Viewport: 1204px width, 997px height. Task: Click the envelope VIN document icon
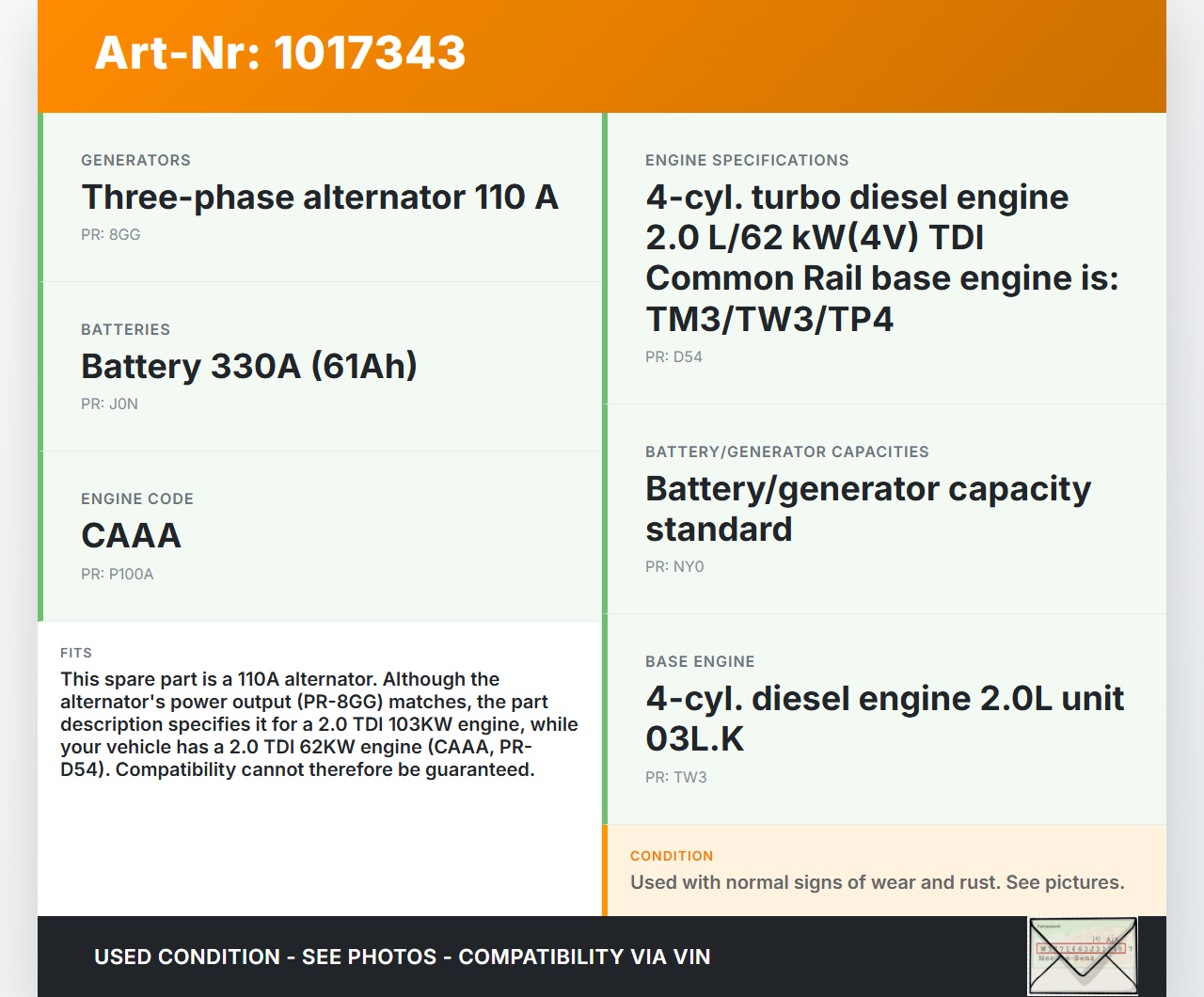(1082, 955)
